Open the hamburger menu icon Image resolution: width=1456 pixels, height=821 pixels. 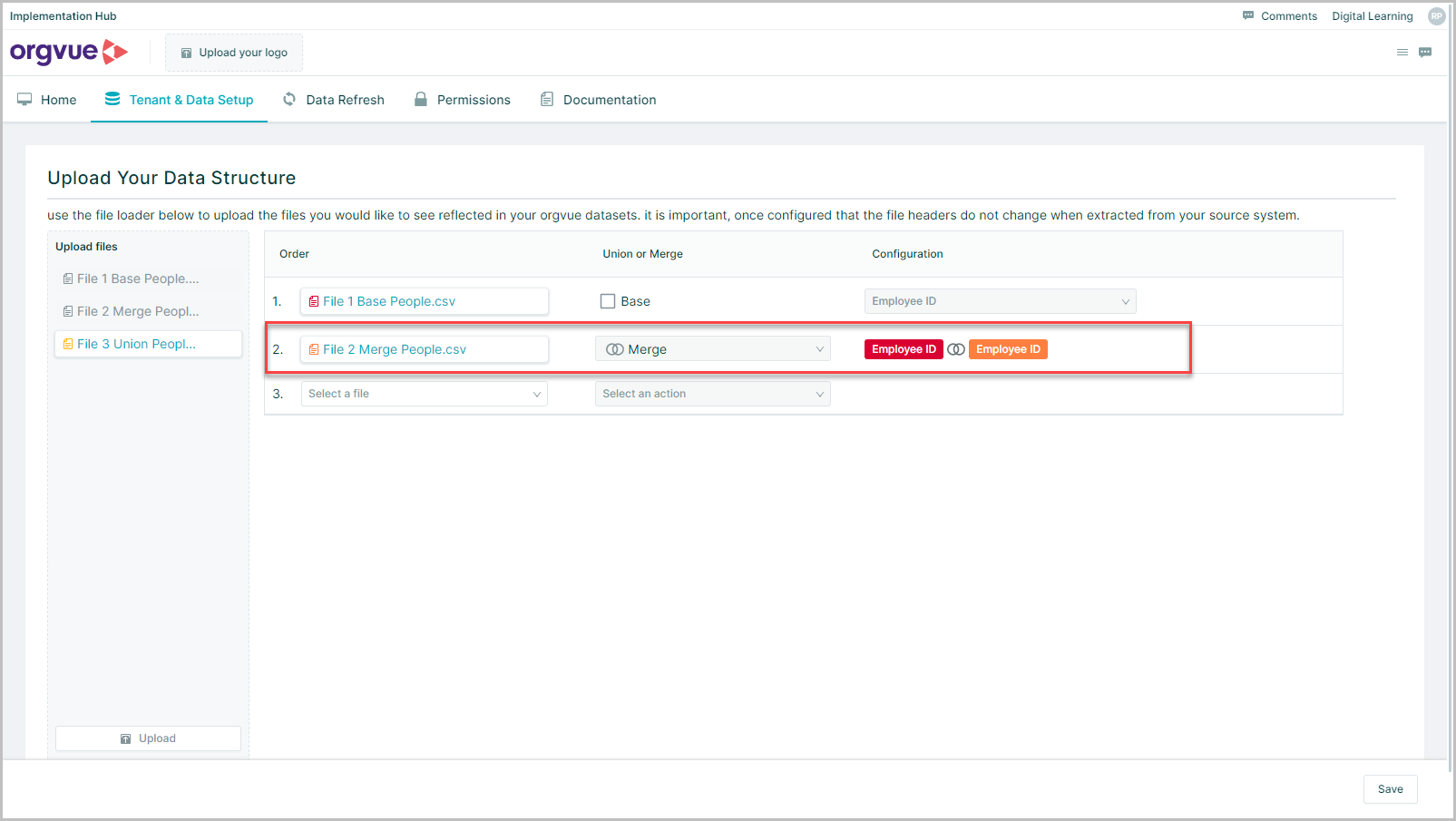[x=1402, y=53]
